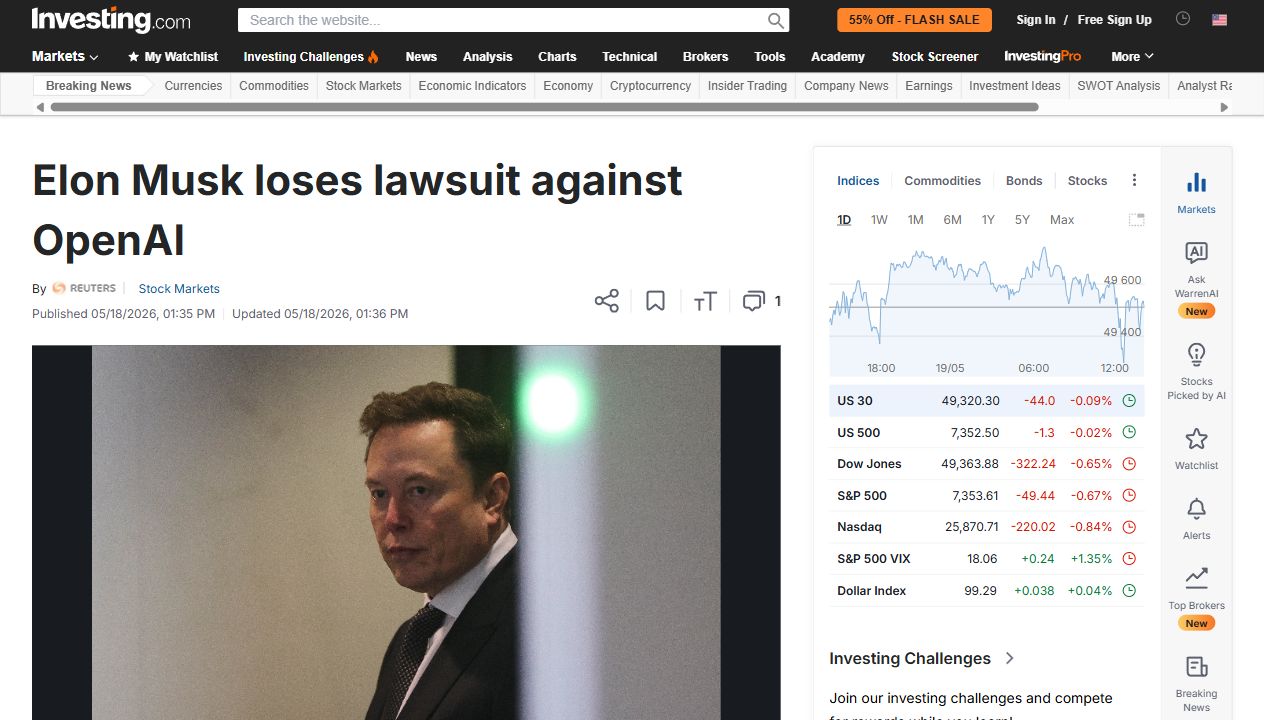Open Cryptocurrency news category

(650, 86)
